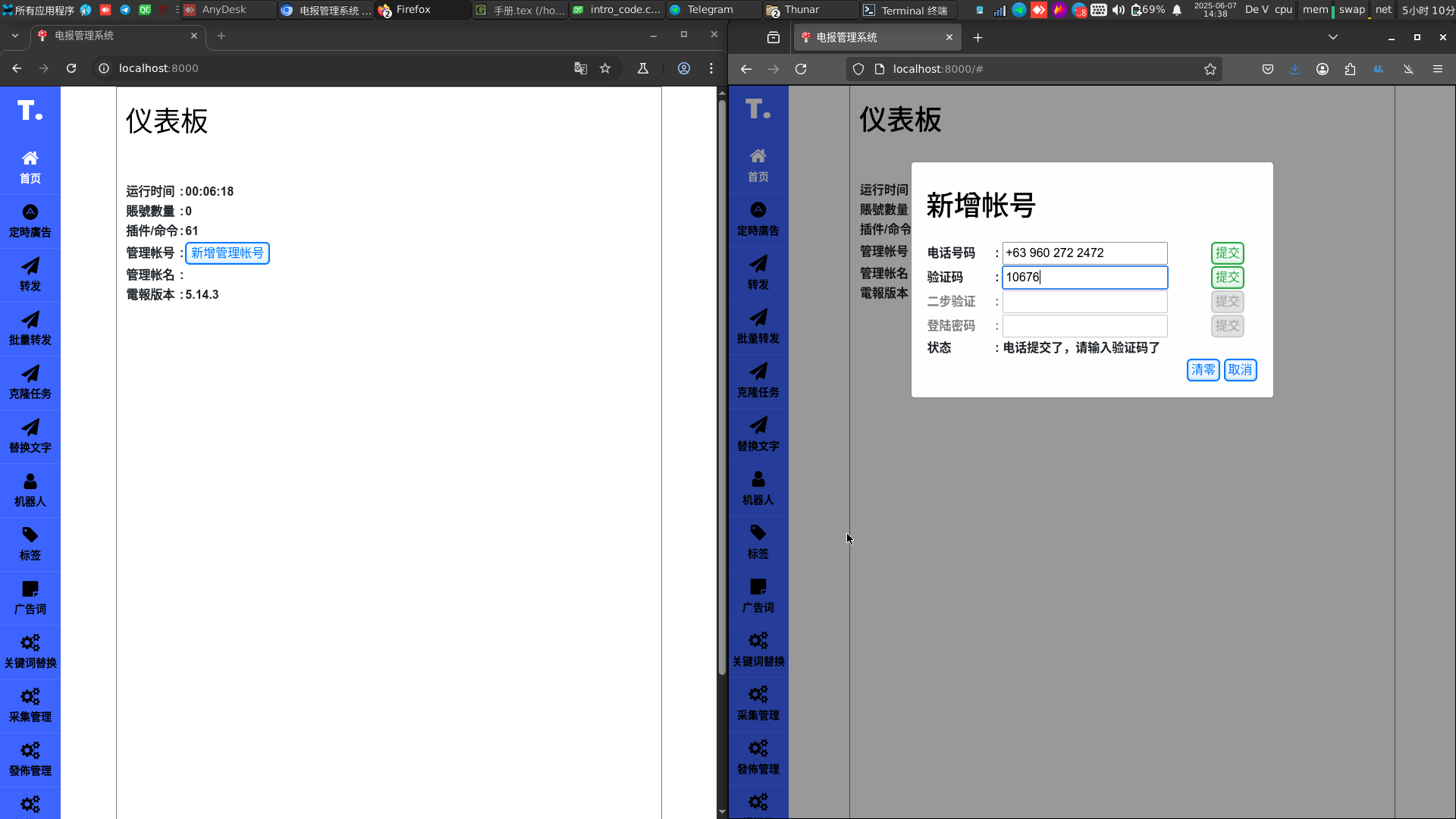The height and width of the screenshot is (819, 1456).
Task: Click 清零 reset button in dialog
Action: tap(1202, 370)
